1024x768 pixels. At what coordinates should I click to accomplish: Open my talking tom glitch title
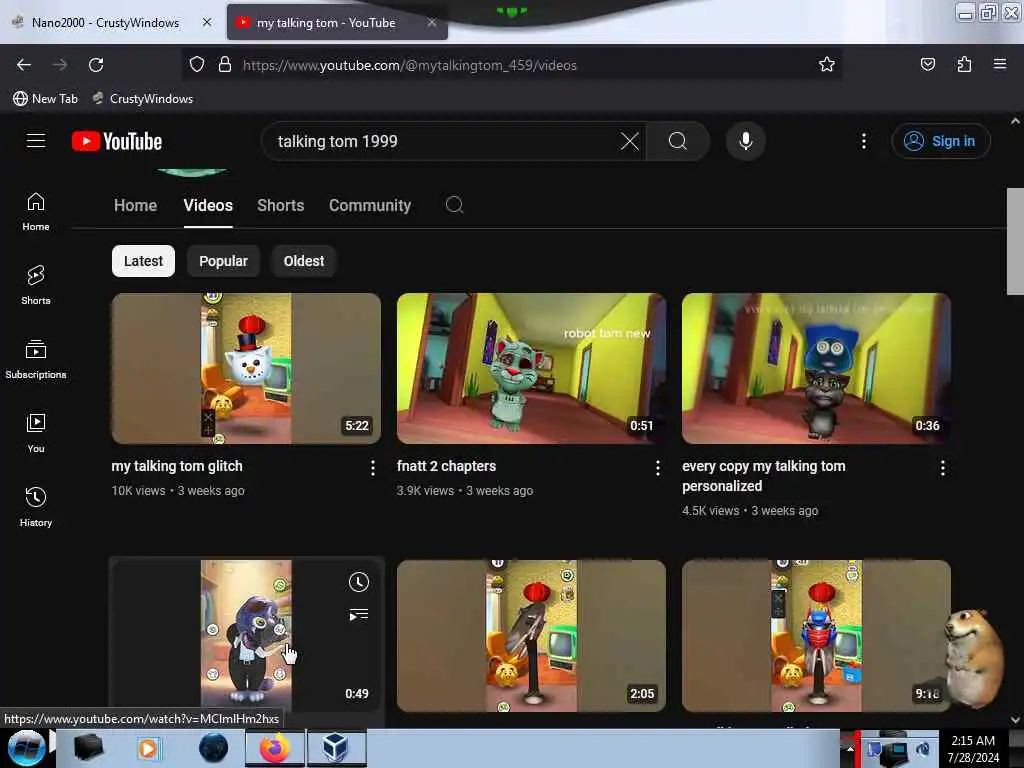coord(177,466)
